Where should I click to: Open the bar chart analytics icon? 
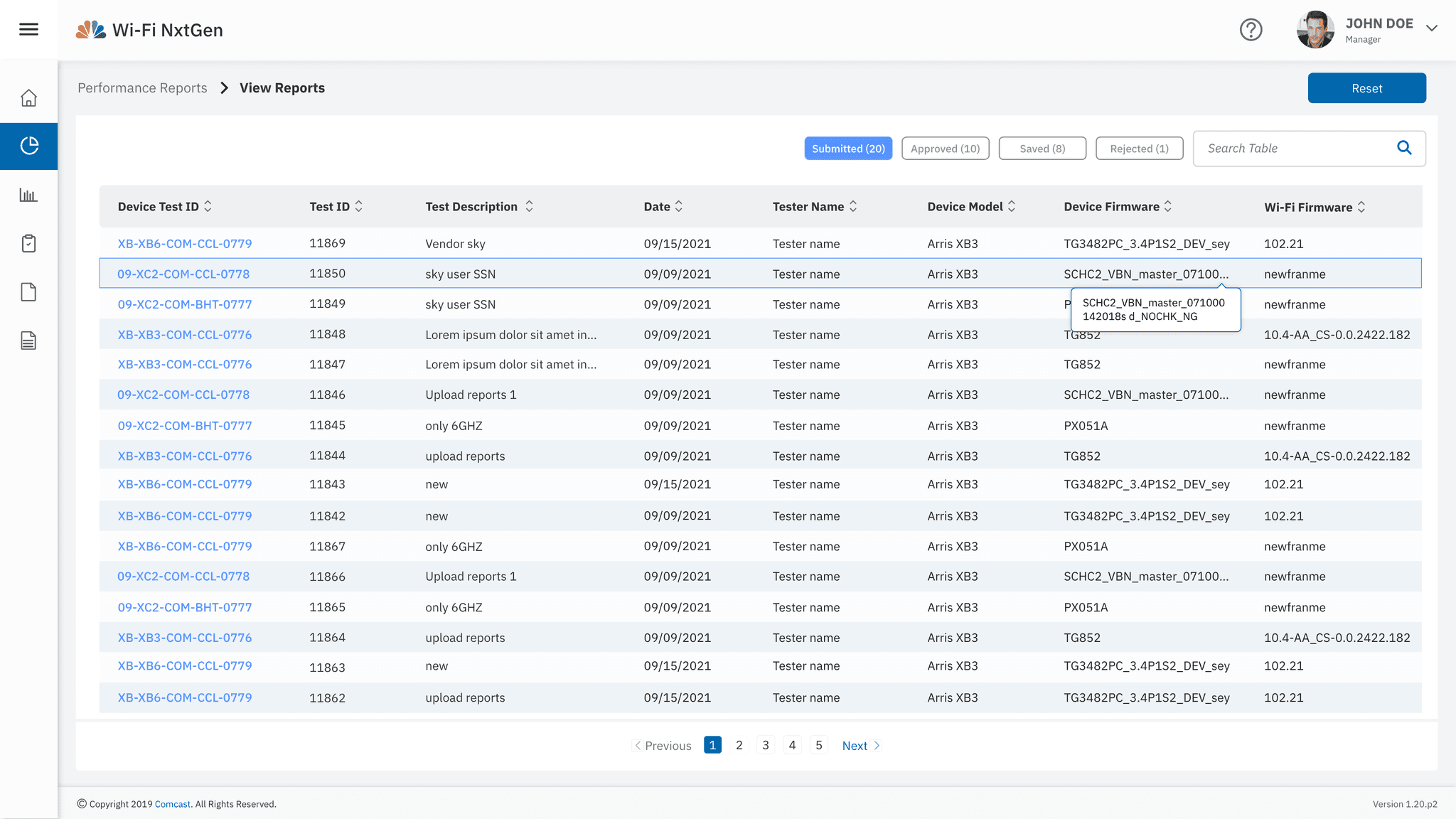28,195
